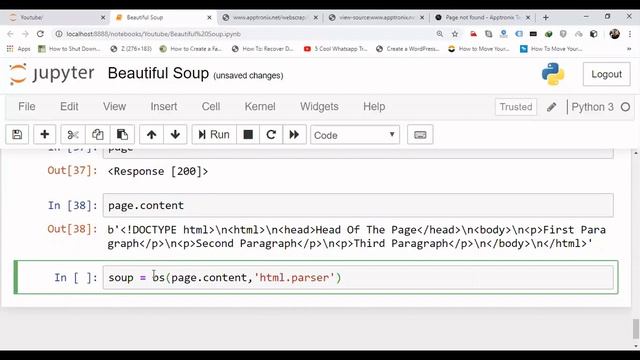This screenshot has width=640, height=360.
Task: Click the Logout button
Action: [x=607, y=74]
